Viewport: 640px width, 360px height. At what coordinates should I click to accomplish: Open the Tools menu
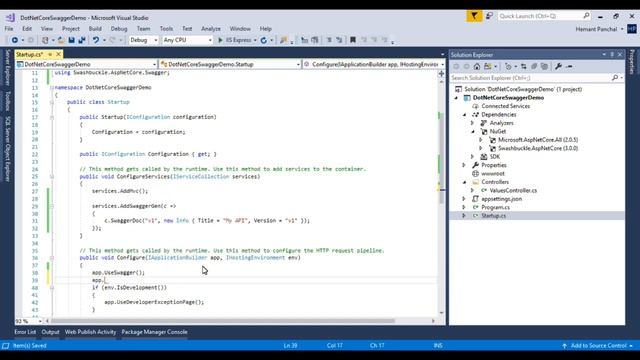pos(166,29)
